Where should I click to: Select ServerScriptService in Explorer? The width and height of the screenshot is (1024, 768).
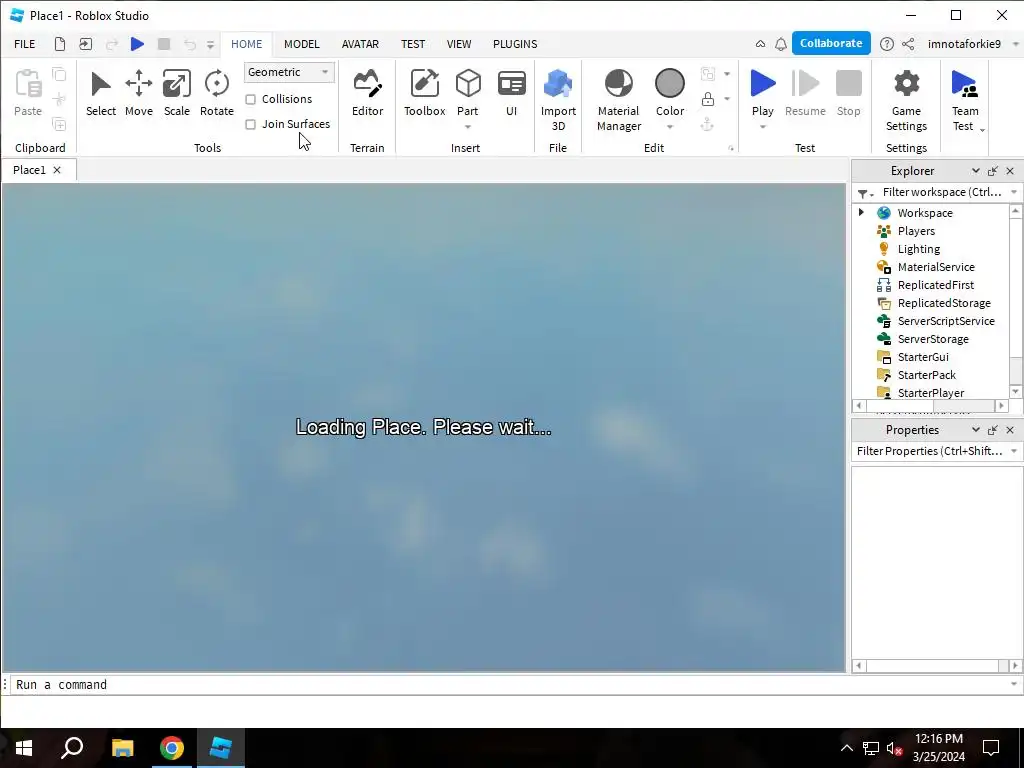(945, 321)
